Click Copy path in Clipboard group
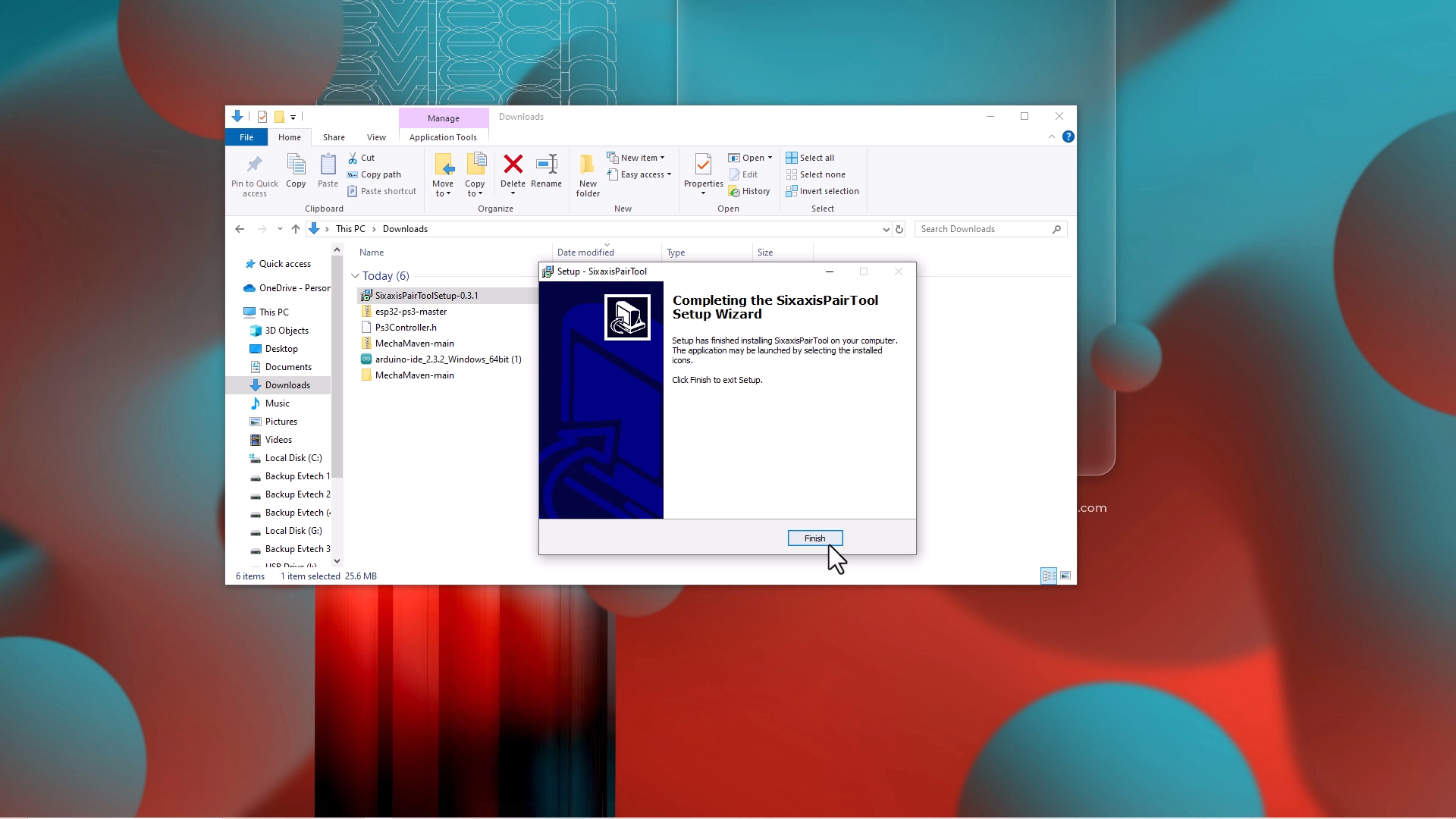Viewport: 1456px width, 819px height. (x=374, y=174)
